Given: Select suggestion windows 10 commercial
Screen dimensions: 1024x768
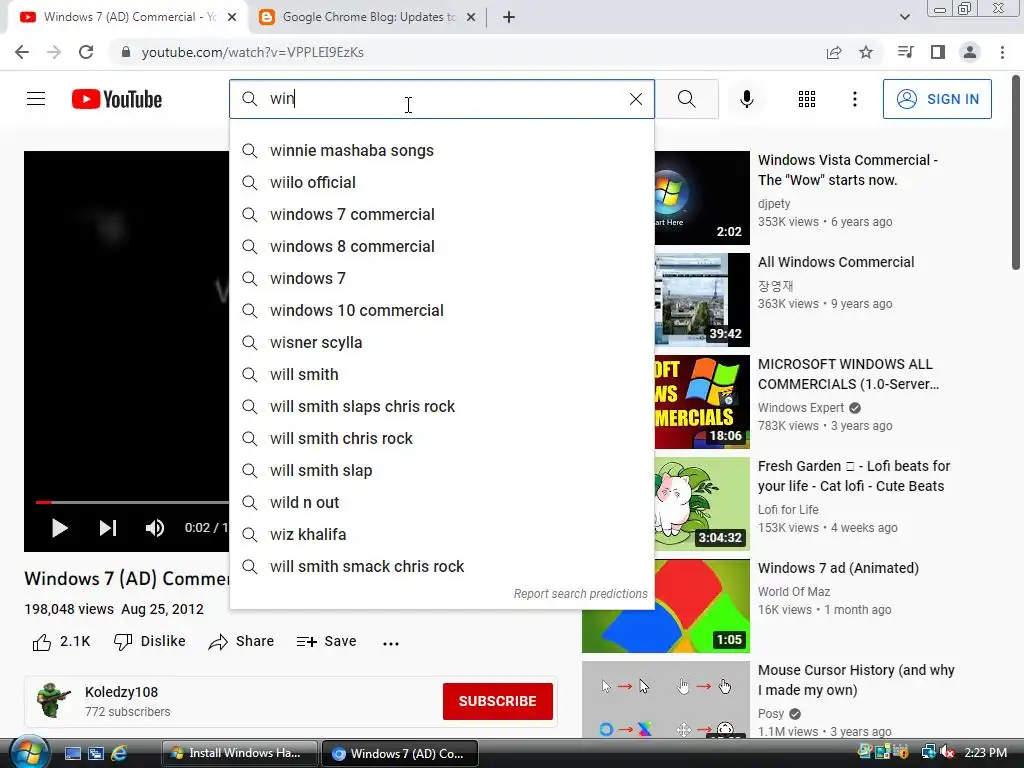Looking at the screenshot, I should point(441,310).
